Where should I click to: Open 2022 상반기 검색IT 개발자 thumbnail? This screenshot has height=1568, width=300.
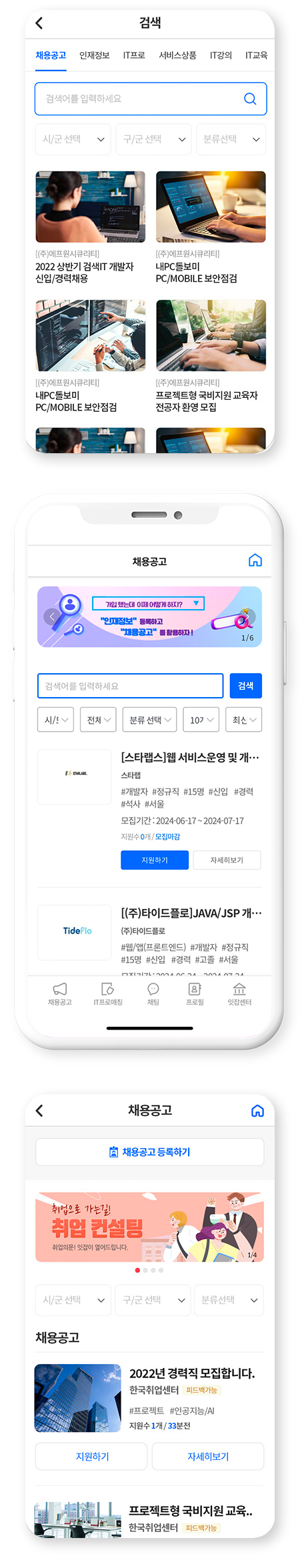coord(90,207)
